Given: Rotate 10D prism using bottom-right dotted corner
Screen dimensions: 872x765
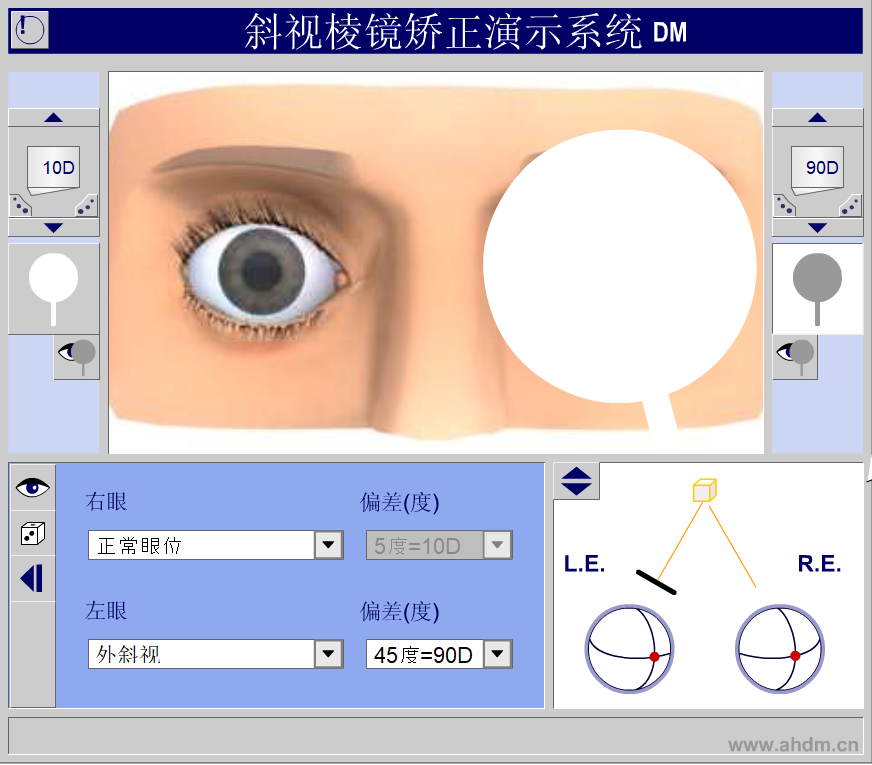Looking at the screenshot, I should pos(87,206).
